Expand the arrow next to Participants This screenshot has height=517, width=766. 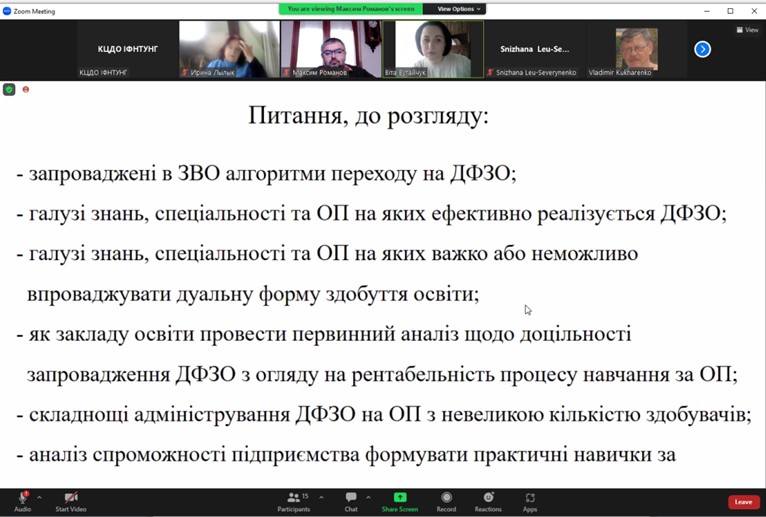[321, 497]
